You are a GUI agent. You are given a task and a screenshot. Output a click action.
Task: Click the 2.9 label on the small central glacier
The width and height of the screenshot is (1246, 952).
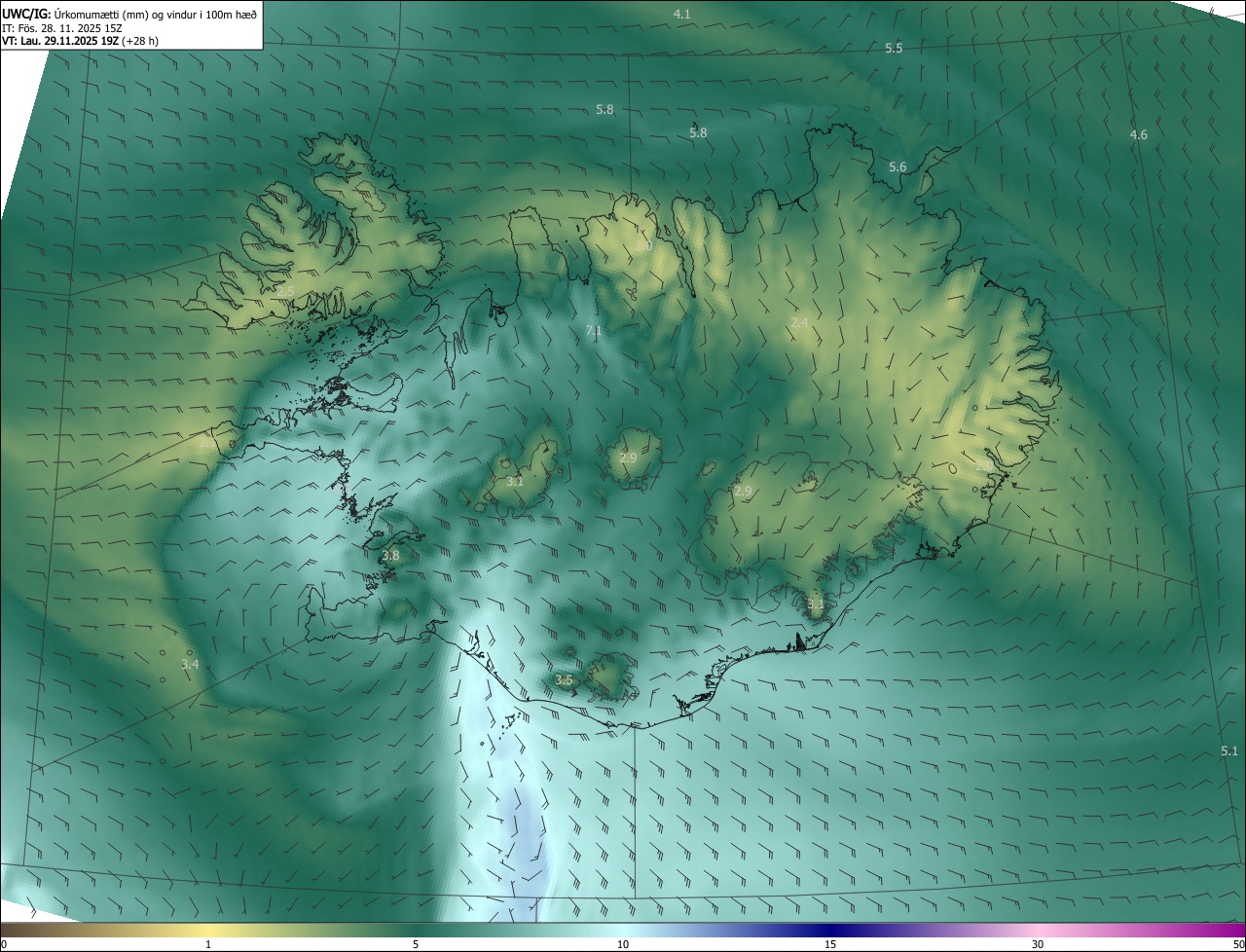coord(628,458)
